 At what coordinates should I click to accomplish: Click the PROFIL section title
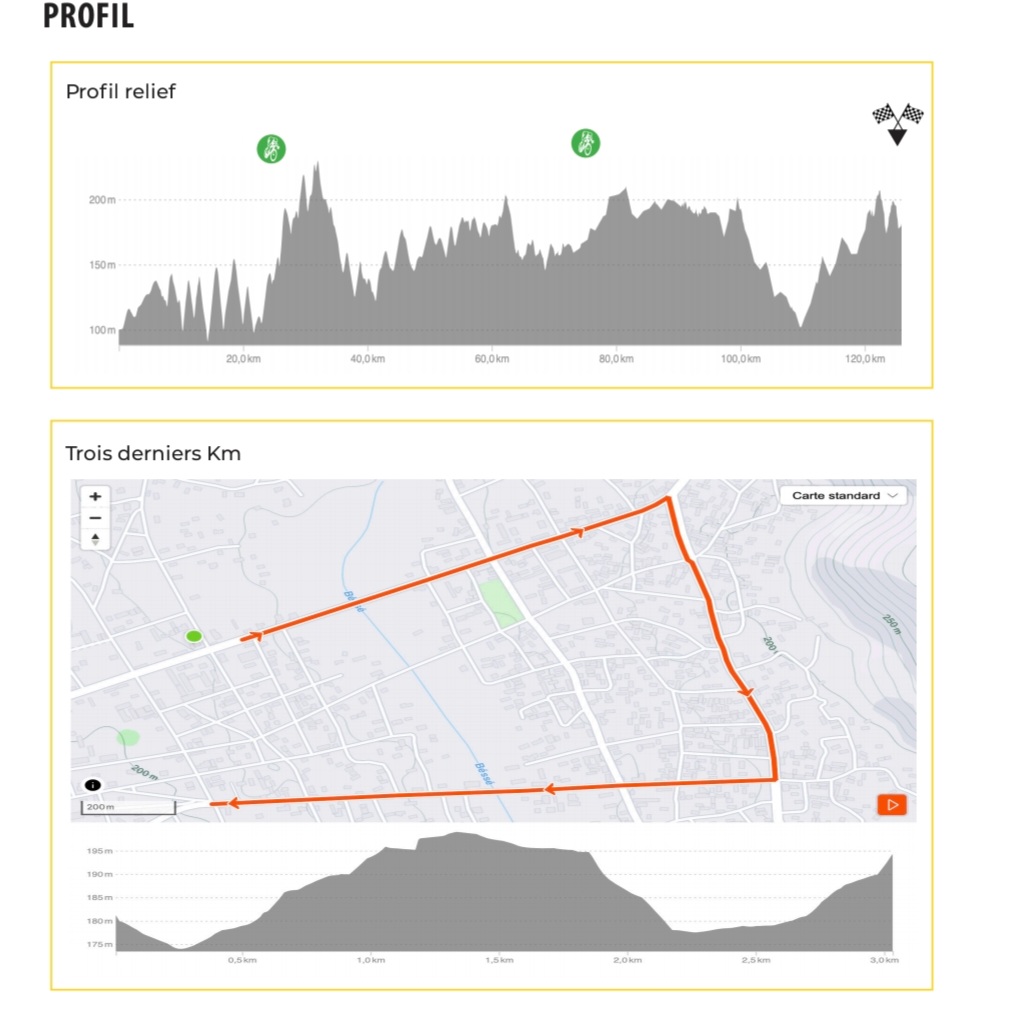pyautogui.click(x=88, y=17)
